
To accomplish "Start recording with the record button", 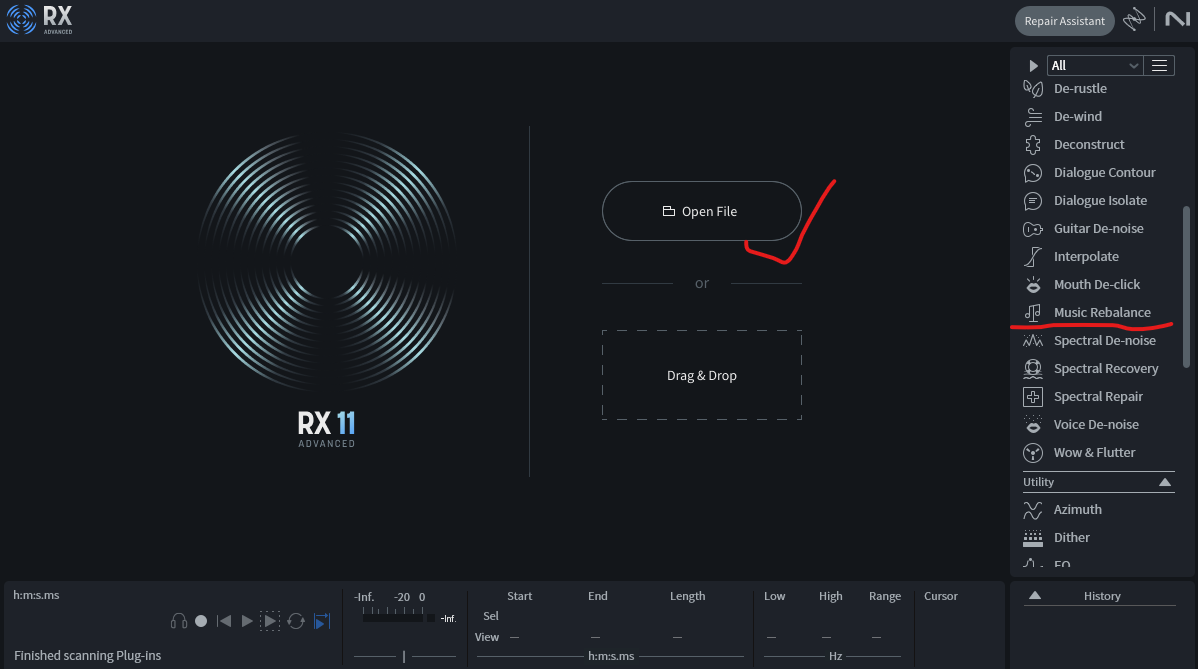I will [x=201, y=621].
